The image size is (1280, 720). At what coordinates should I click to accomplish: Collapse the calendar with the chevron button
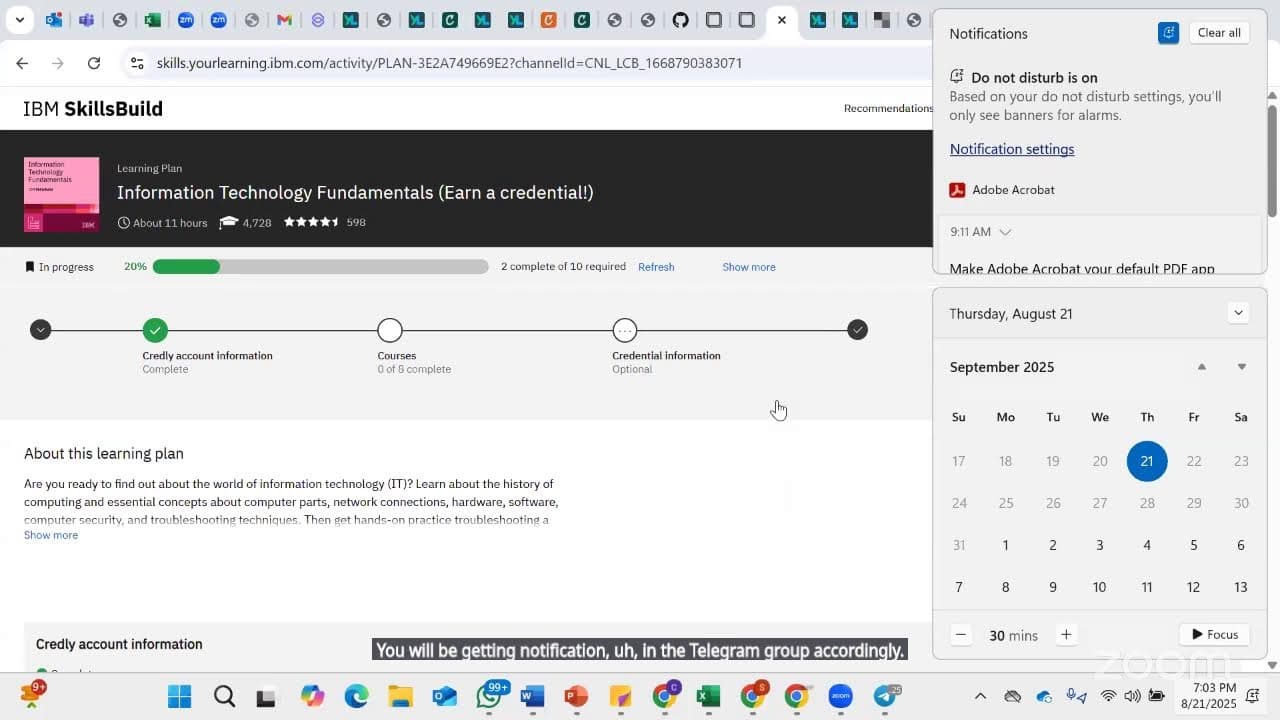tap(1238, 313)
